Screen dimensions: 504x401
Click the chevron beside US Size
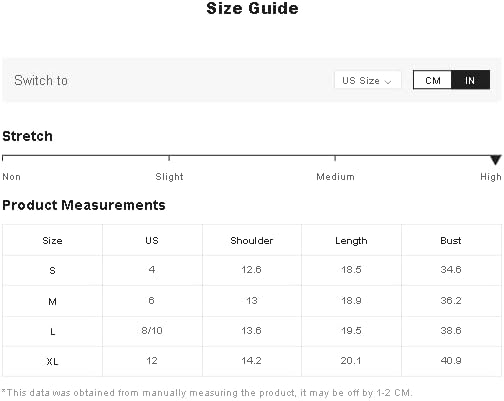[388, 81]
